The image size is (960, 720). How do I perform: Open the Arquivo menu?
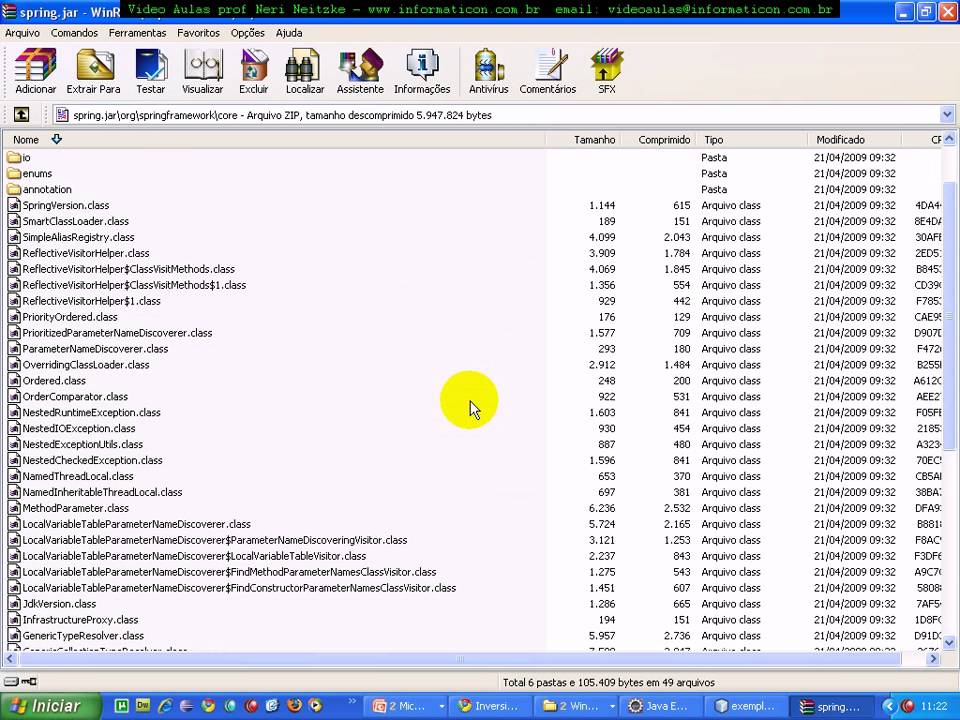22,33
